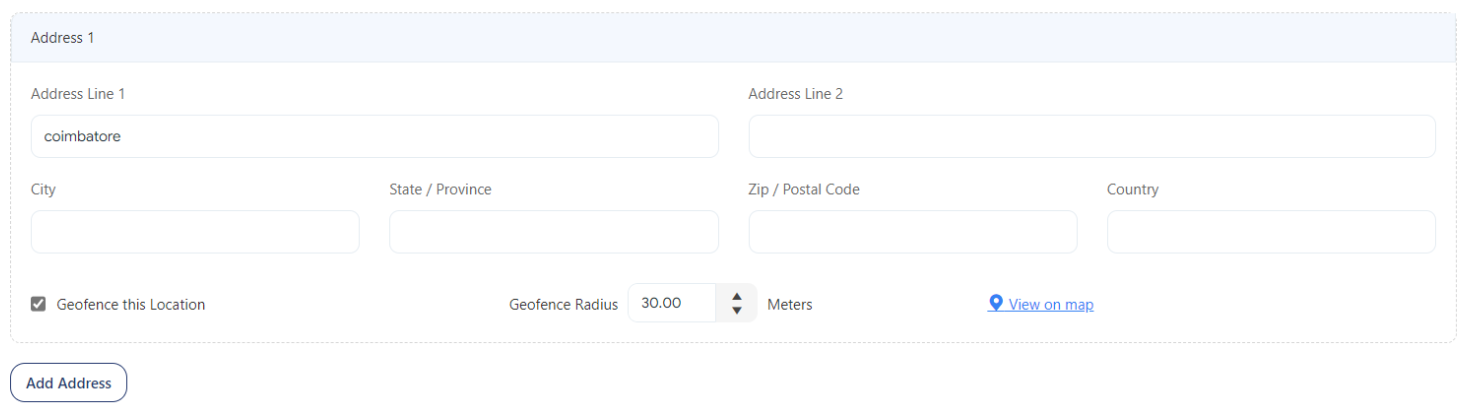This screenshot has height=409, width=1457.
Task: Click the Country label text
Action: pyautogui.click(x=1132, y=189)
